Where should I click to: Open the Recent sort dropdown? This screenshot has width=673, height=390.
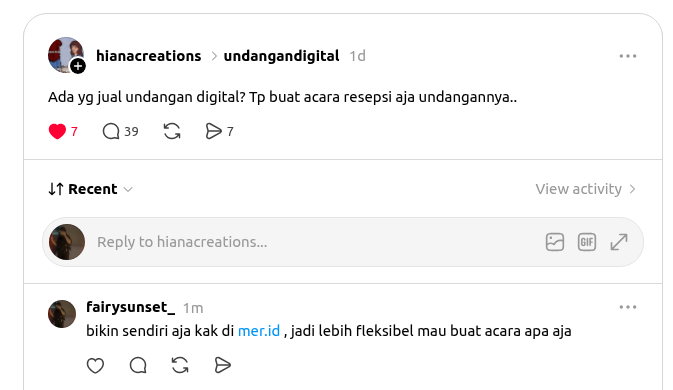(91, 189)
